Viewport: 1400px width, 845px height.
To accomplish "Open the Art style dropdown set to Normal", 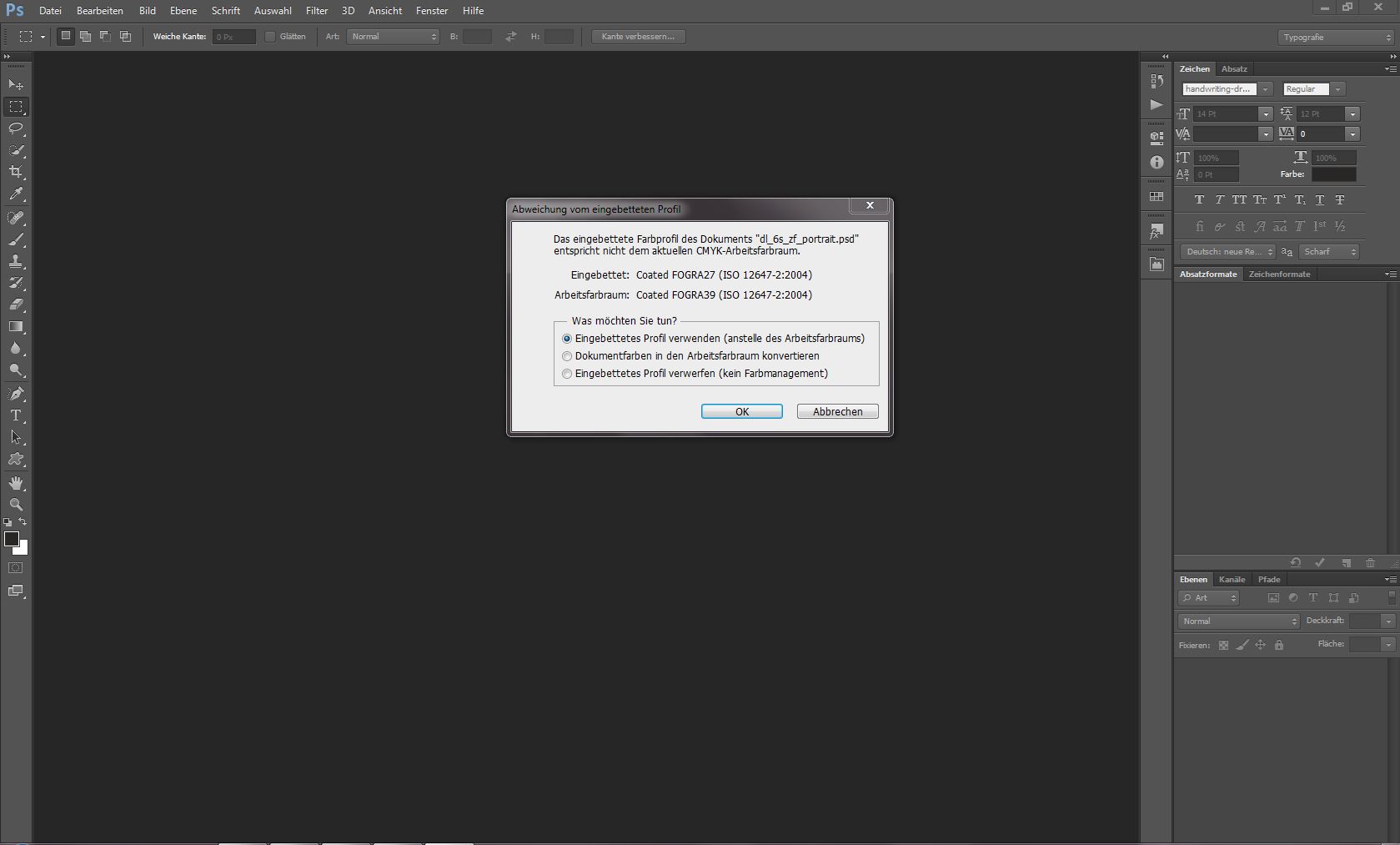I will click(393, 37).
